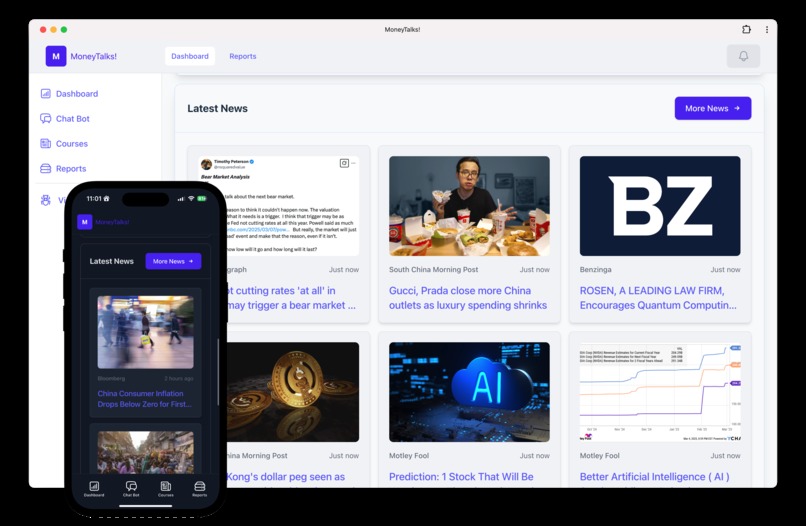Click the Motley Fool label under the line chart
Screen dimensions: 806x526
pos(599,456)
